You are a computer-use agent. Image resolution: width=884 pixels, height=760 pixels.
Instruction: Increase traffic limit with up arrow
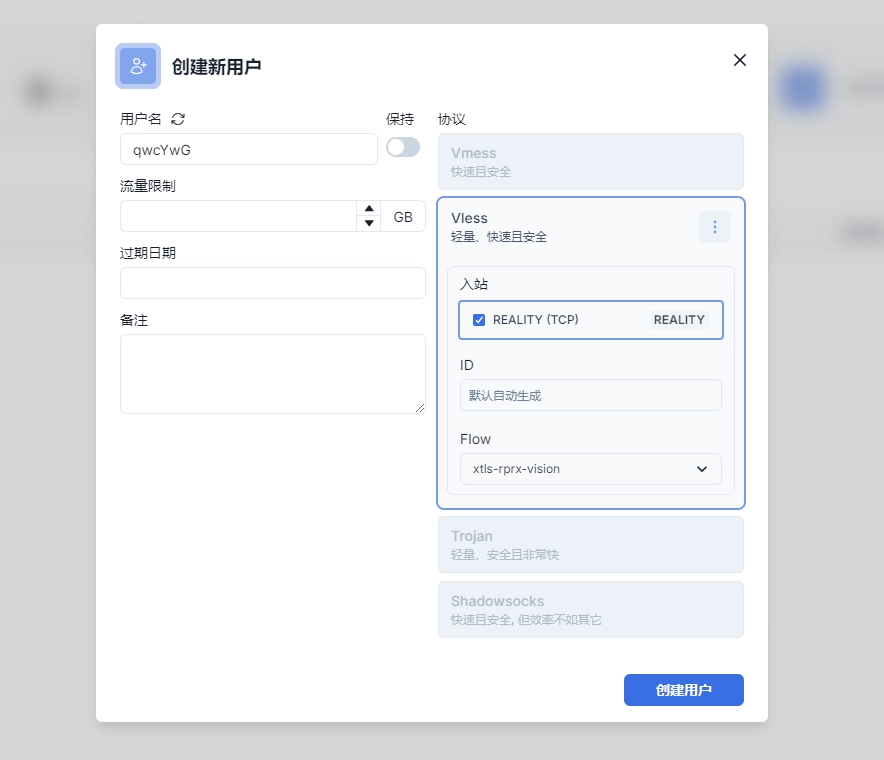(369, 209)
